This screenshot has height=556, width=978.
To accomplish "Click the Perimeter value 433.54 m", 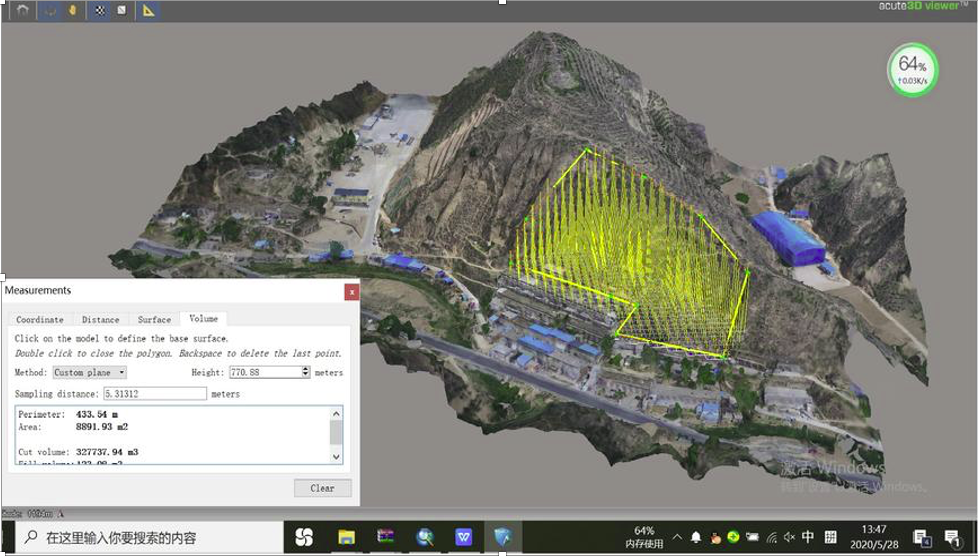I will (x=97, y=414).
